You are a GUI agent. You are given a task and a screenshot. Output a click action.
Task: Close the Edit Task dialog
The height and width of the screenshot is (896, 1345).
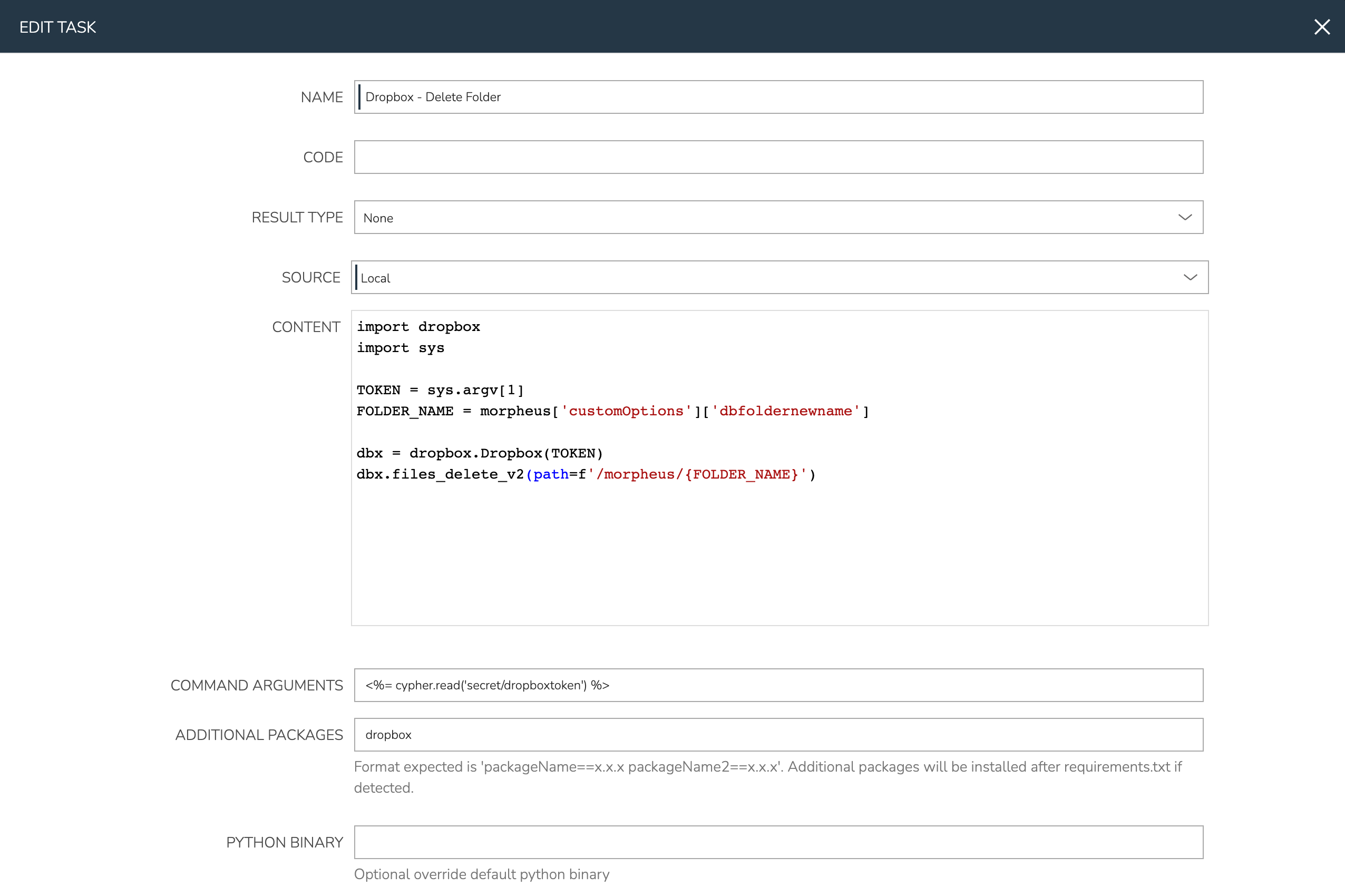1322,27
